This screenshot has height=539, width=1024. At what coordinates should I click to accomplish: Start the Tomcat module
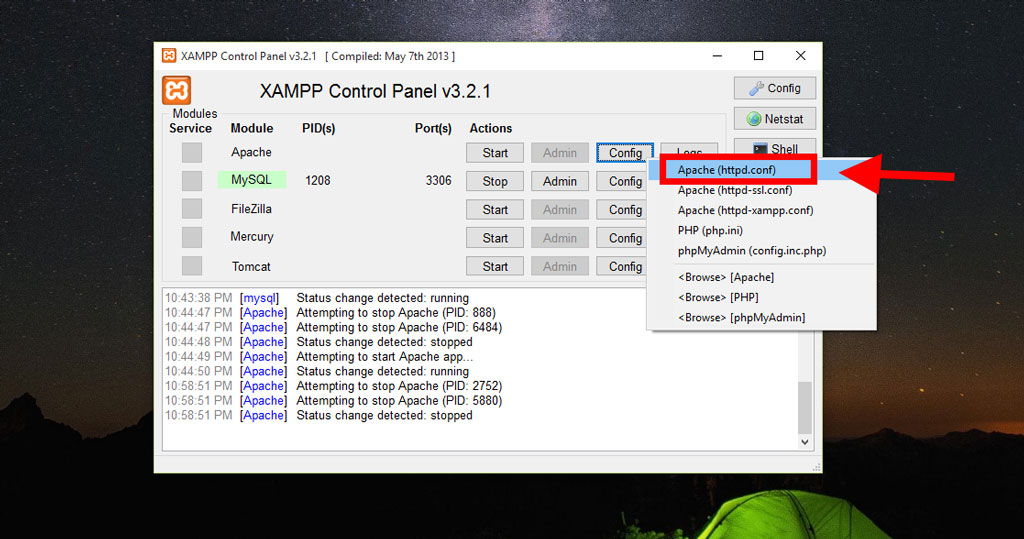tap(494, 267)
